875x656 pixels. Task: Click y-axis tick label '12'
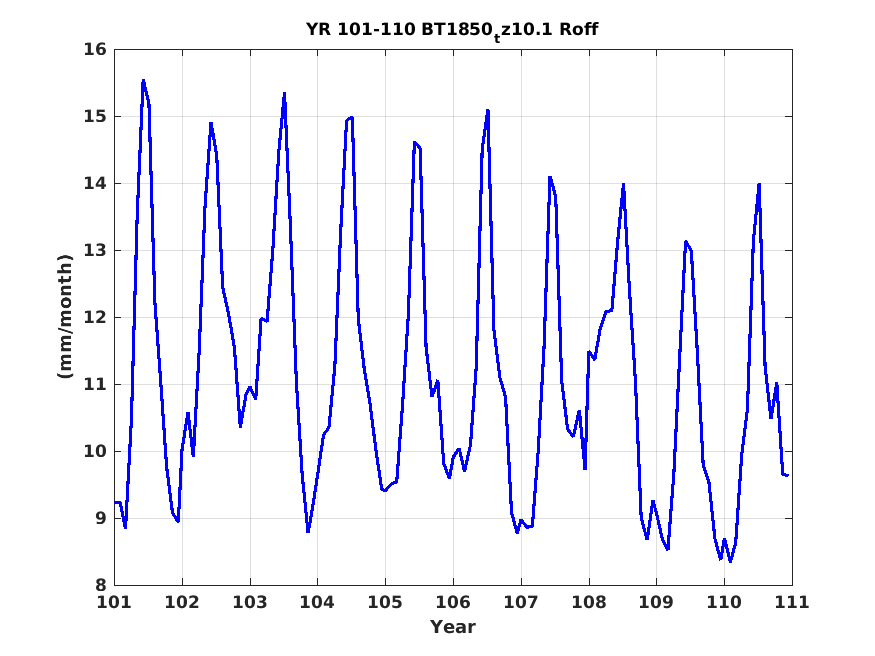(x=95, y=317)
